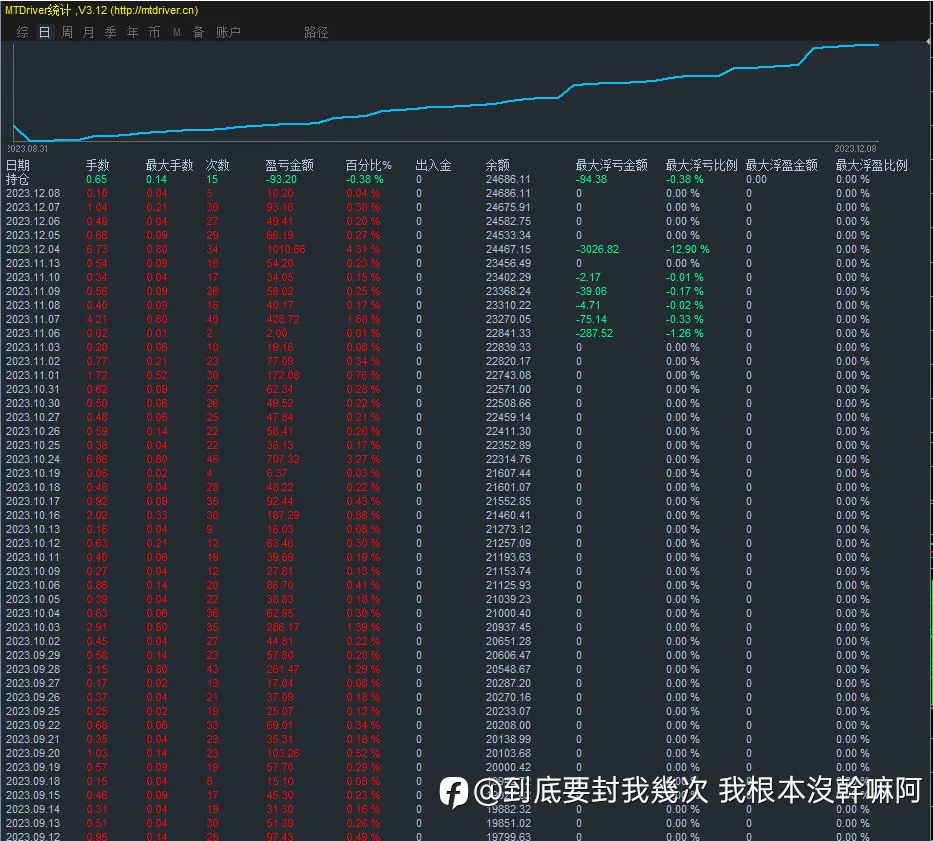
Task: Select the 2023.11.13 date row
Action: tap(33, 263)
